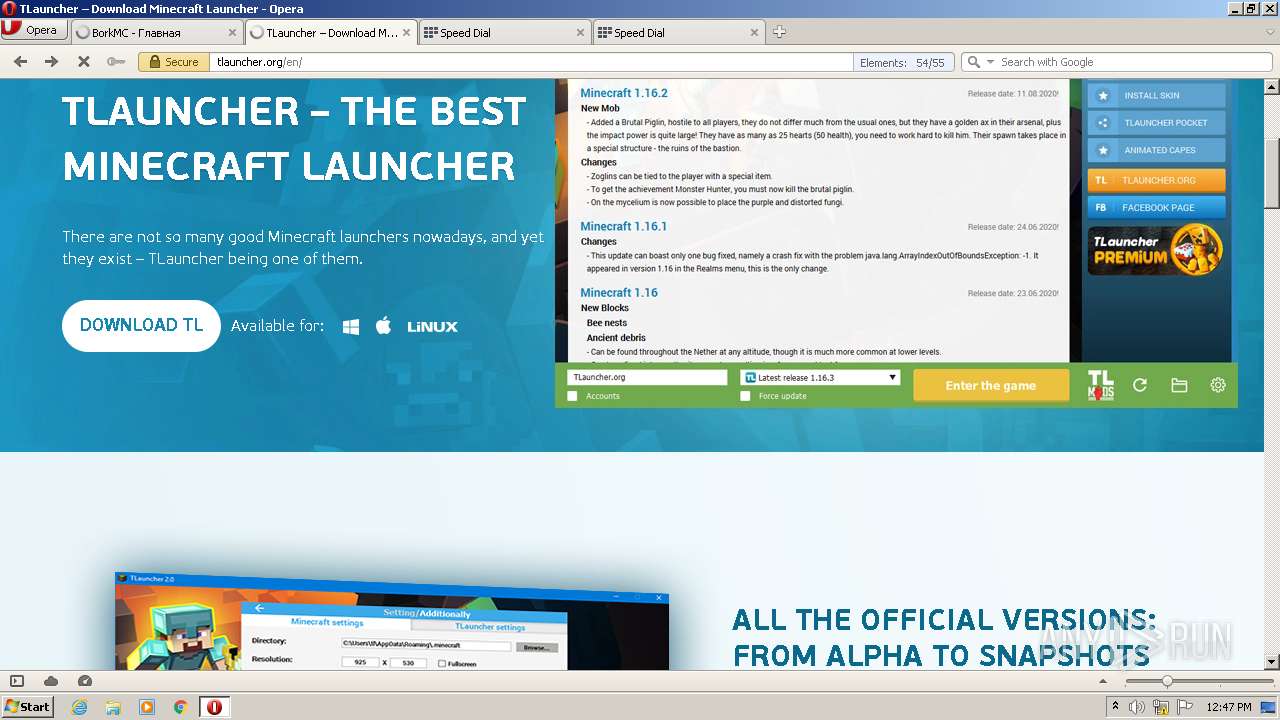Screen dimensions: 1280x720
Task: Click the DOWNLOAD TL button
Action: coord(141,326)
